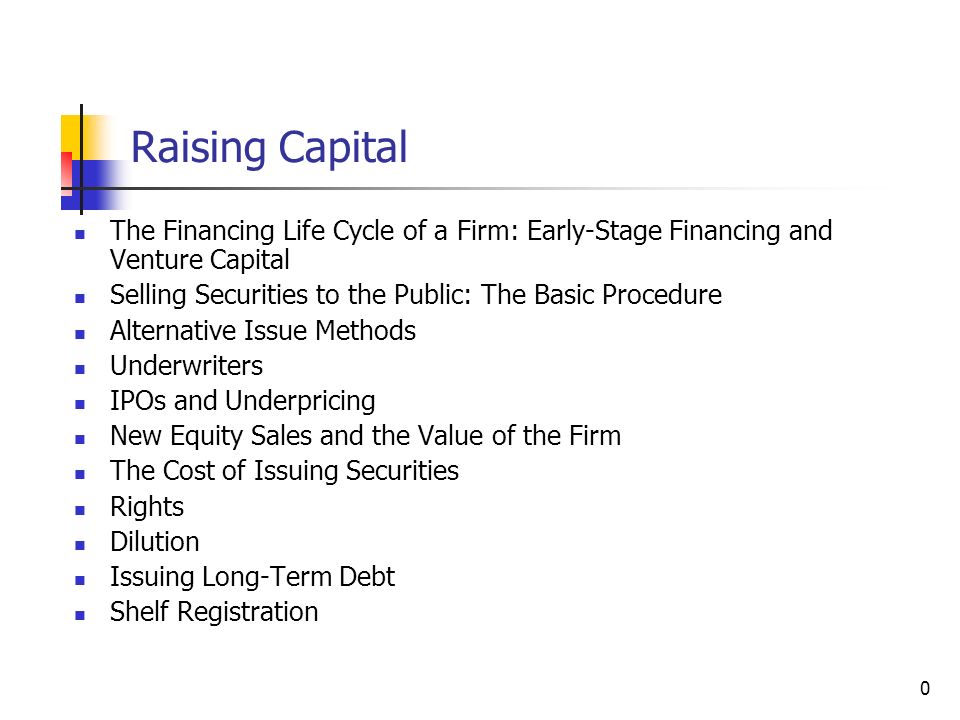This screenshot has width=960, height=720.
Task: Click the Underwriters bullet item
Action: click(186, 366)
